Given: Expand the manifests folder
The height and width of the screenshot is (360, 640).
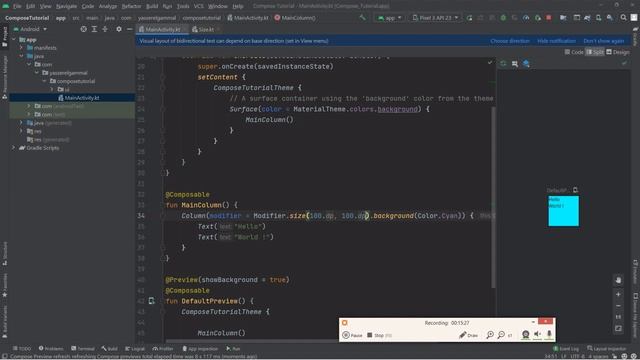Looking at the screenshot, I should 21,48.
